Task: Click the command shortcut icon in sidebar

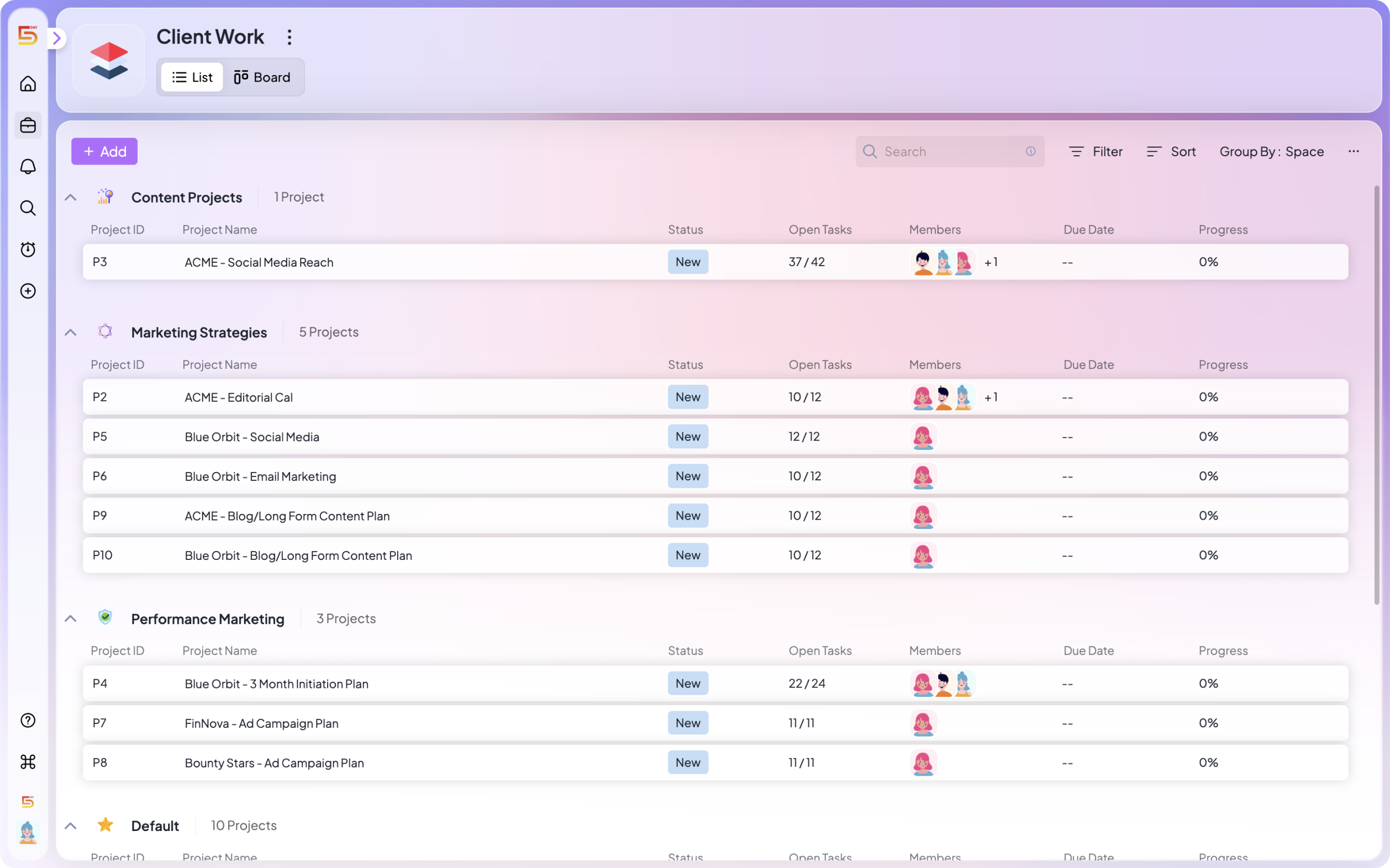Action: point(28,761)
